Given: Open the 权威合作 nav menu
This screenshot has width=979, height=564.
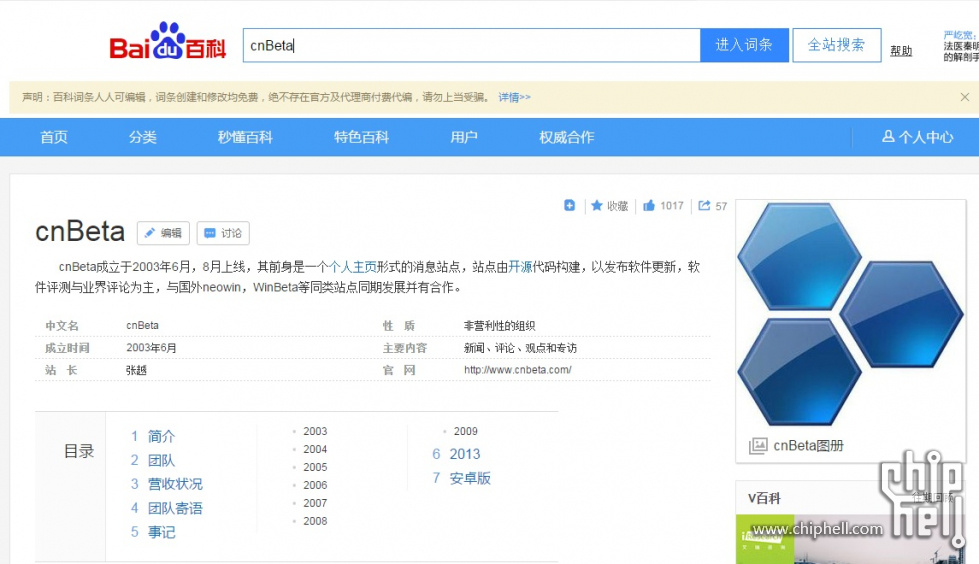Looking at the screenshot, I should (x=566, y=137).
